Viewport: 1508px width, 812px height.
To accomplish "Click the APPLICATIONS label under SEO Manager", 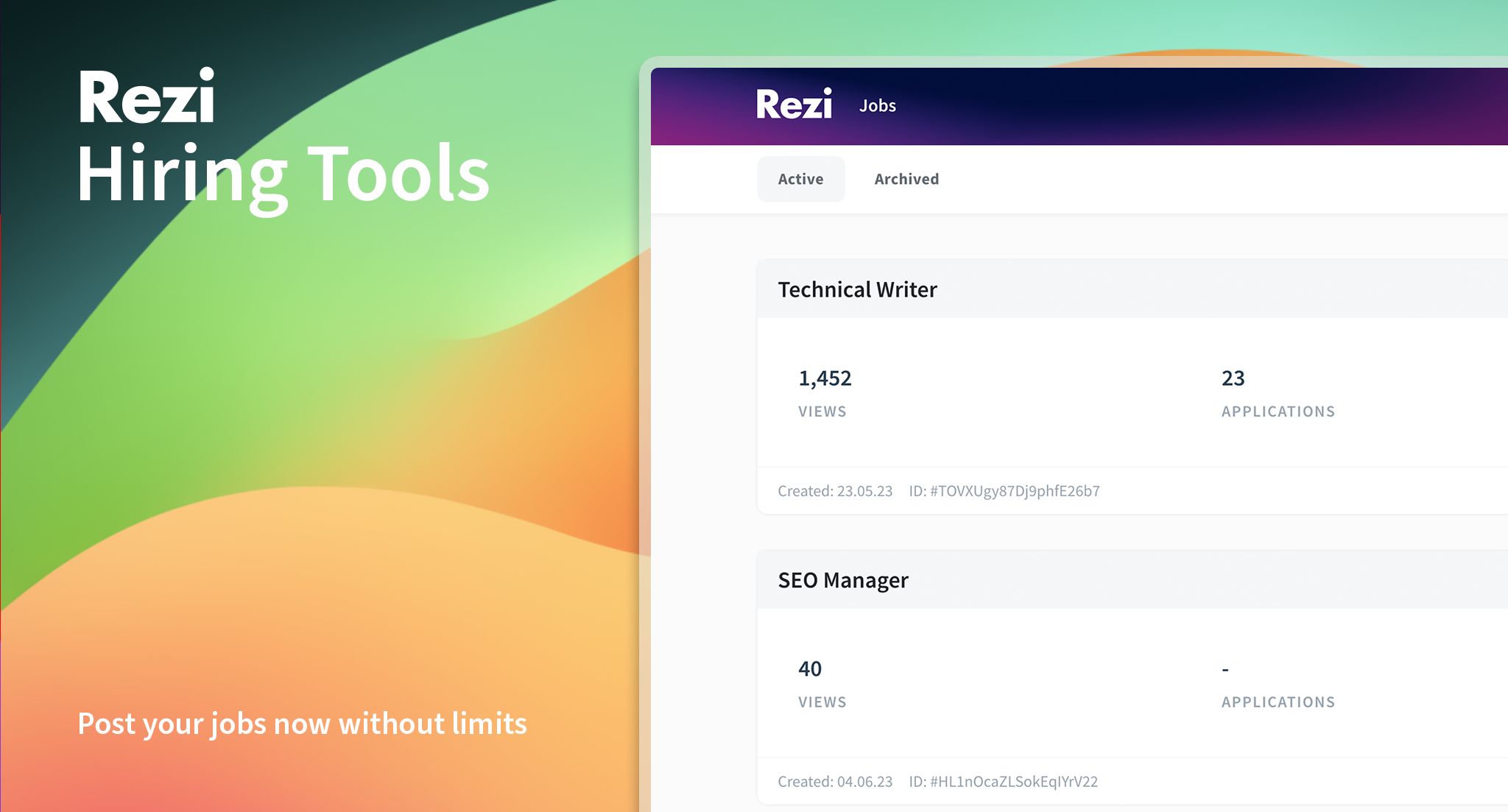I will [1278, 702].
